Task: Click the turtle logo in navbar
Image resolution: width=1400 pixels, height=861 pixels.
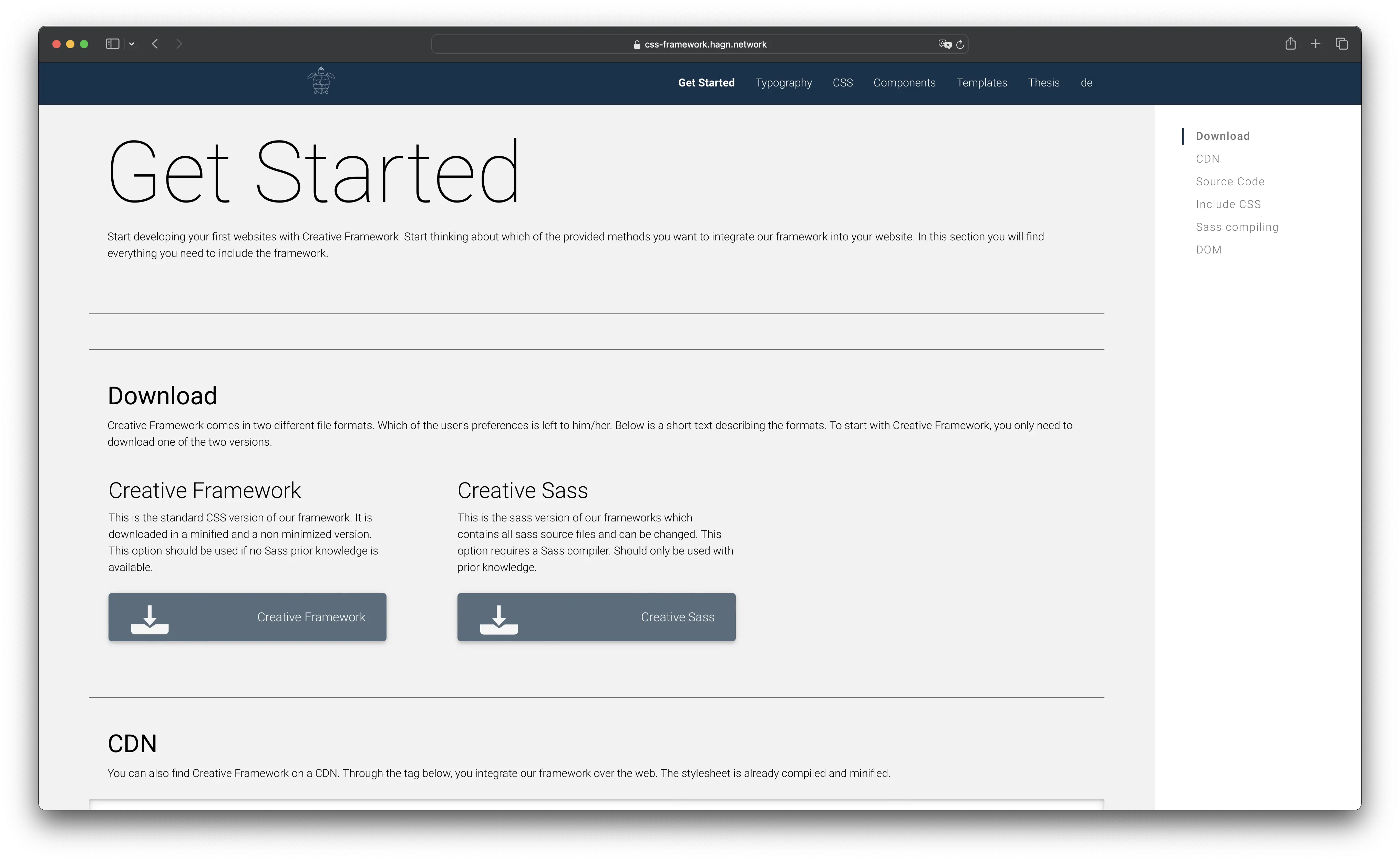Action: [x=321, y=81]
